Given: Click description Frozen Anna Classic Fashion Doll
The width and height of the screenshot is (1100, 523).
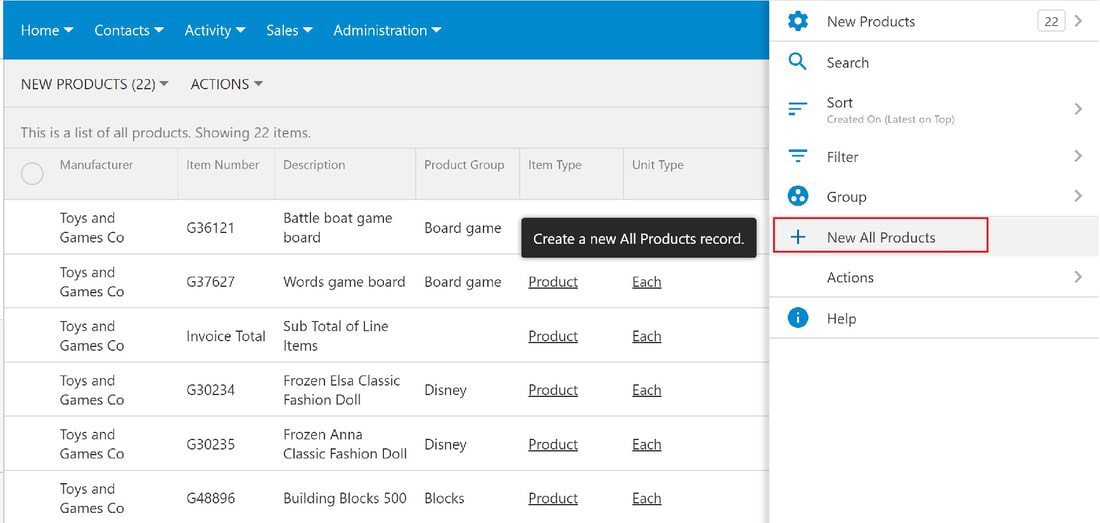Looking at the screenshot, I should [345, 444].
